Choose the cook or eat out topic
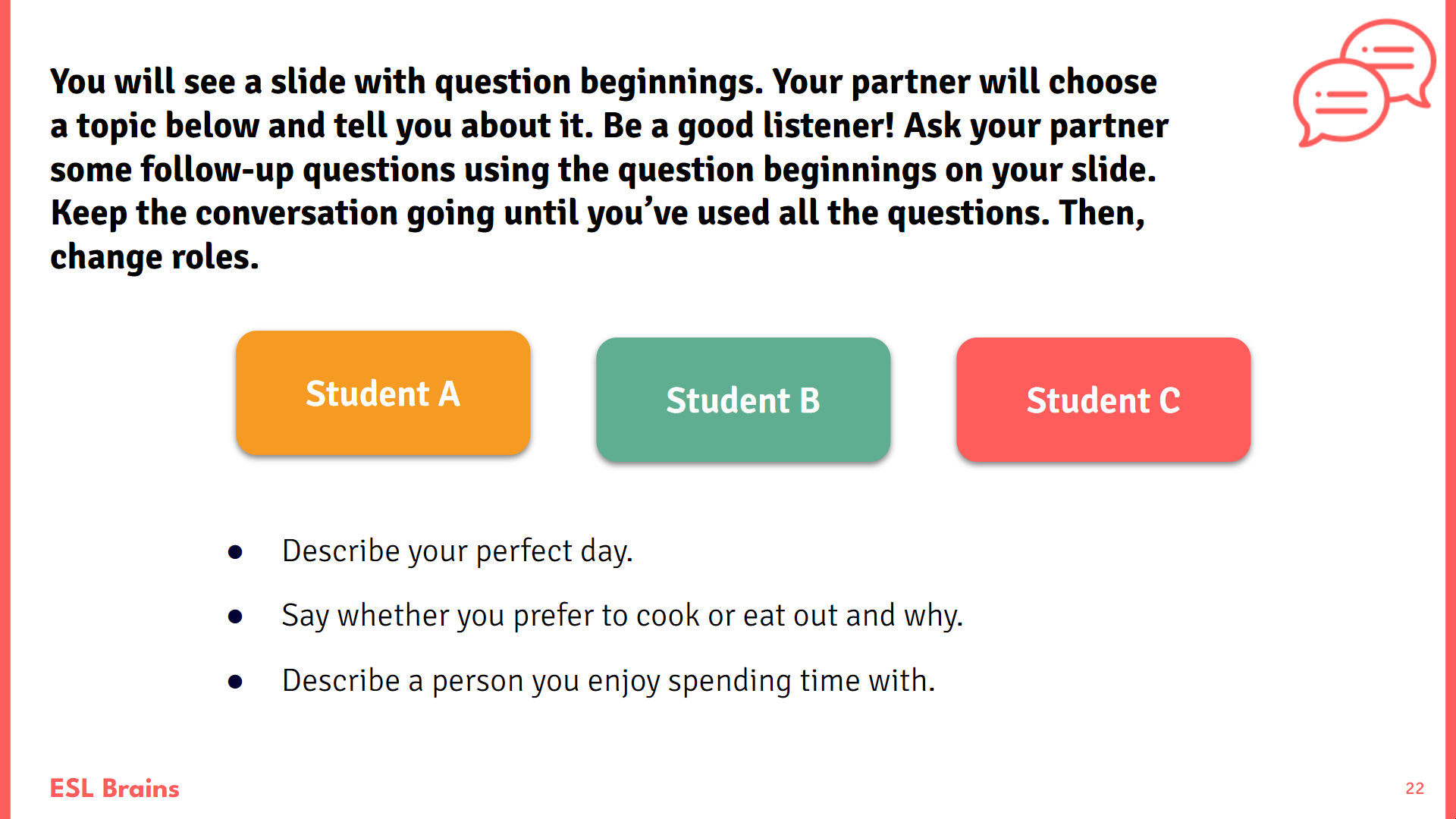 [622, 616]
